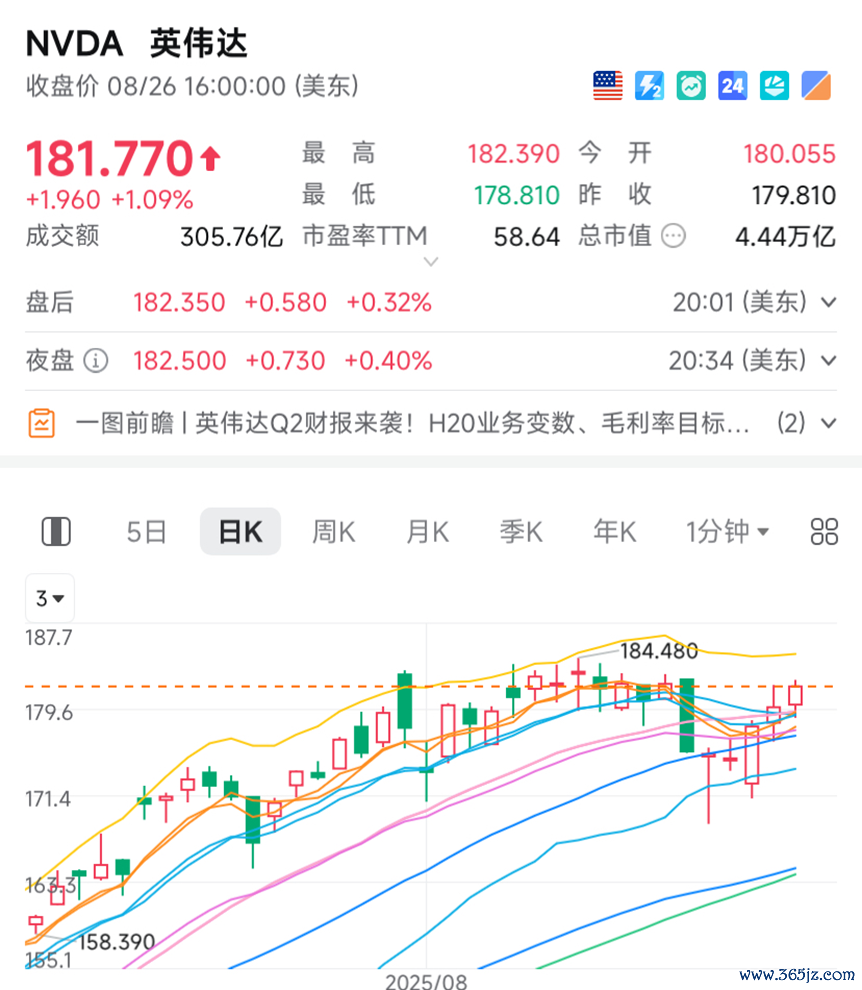This screenshot has width=862, height=990.
Task: Open the 英伟达Q2财报 news headline
Action: pos(412,424)
